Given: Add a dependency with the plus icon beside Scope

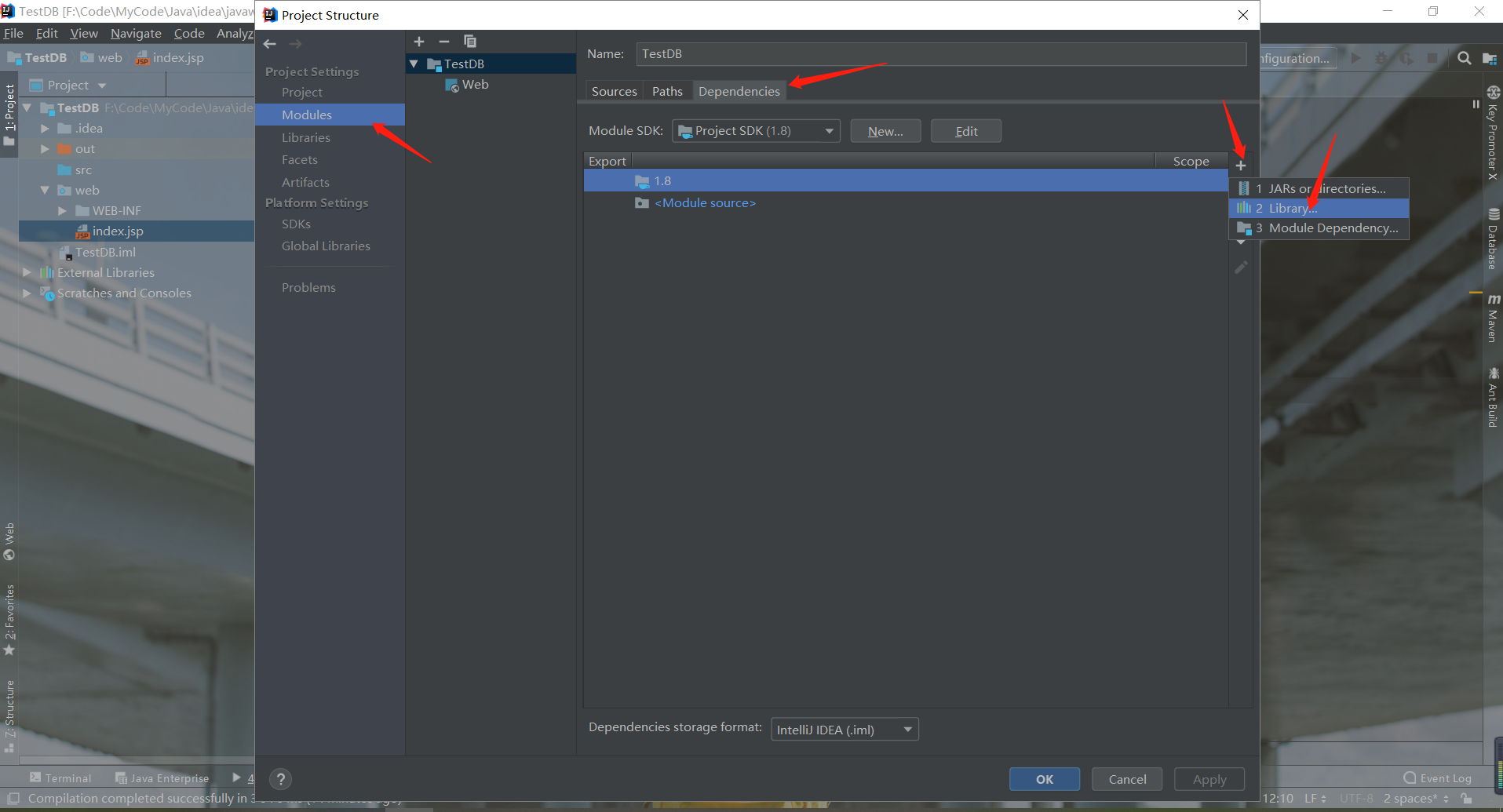Looking at the screenshot, I should tap(1241, 166).
